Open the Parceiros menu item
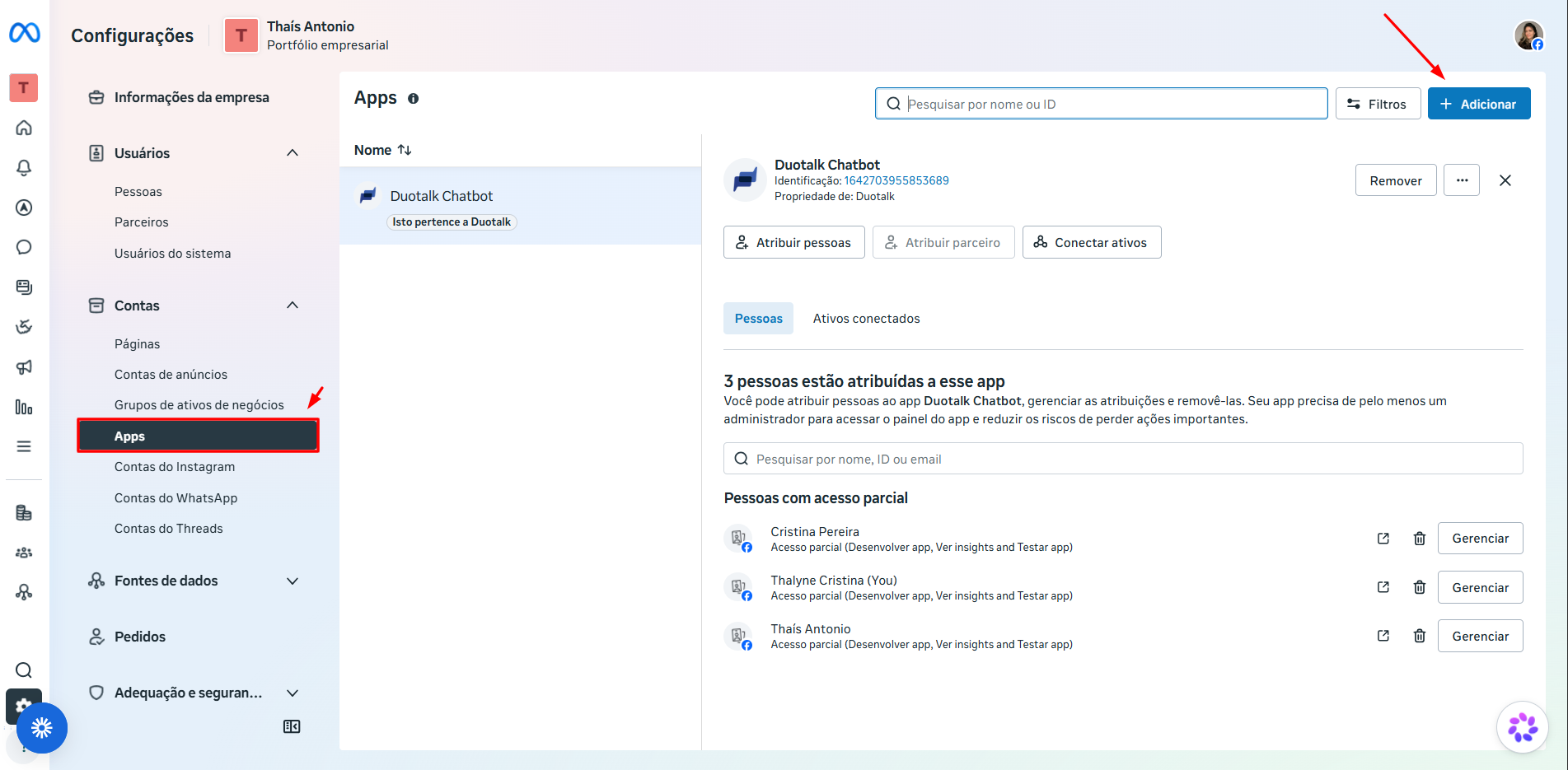This screenshot has height=770, width=1568. click(x=142, y=222)
